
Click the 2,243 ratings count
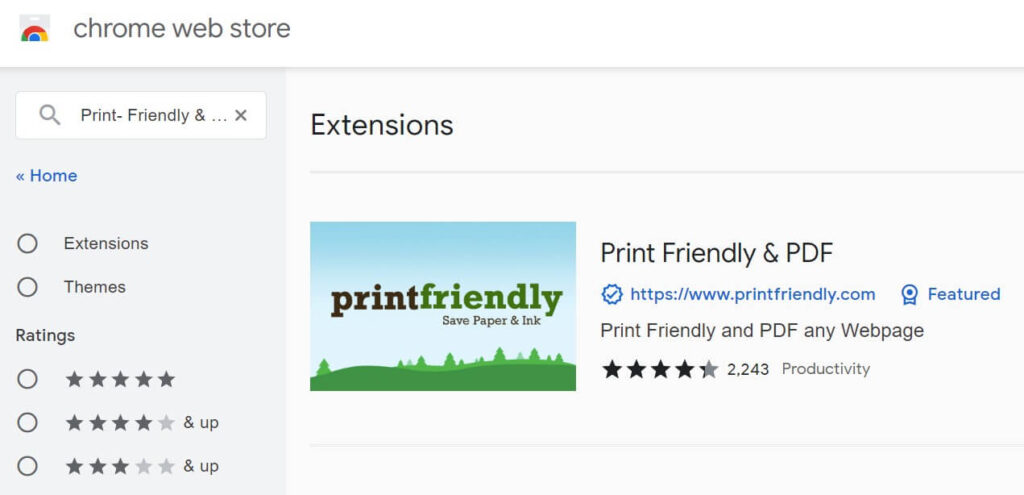(x=748, y=370)
